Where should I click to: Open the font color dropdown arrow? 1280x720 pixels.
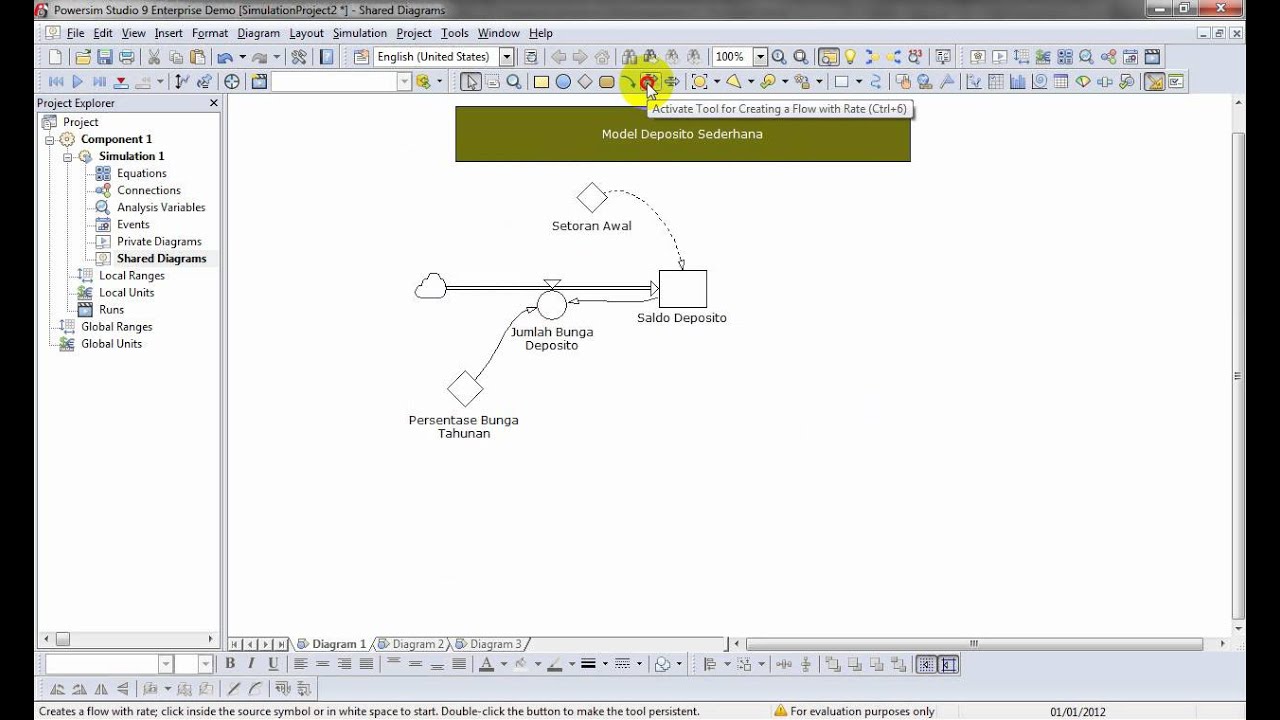[x=503, y=664]
